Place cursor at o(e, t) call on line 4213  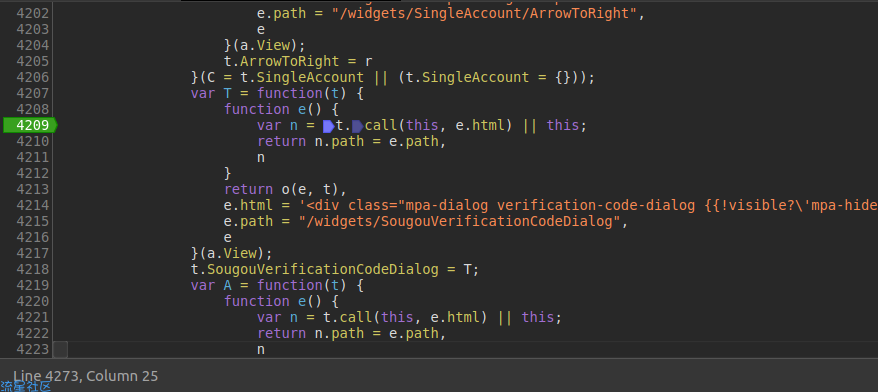(314, 189)
